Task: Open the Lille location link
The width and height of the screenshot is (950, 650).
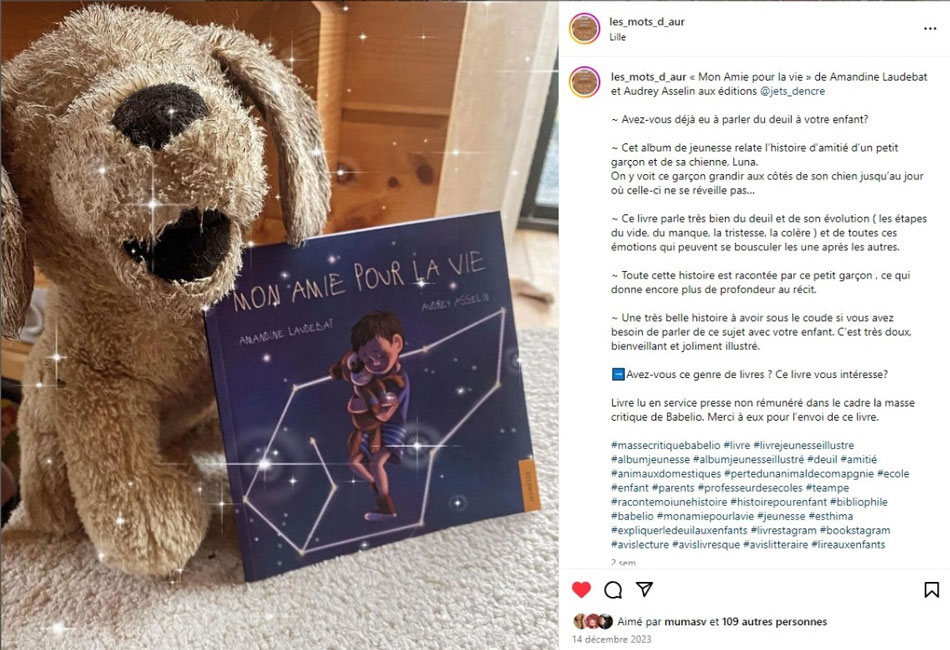Action: [x=617, y=37]
